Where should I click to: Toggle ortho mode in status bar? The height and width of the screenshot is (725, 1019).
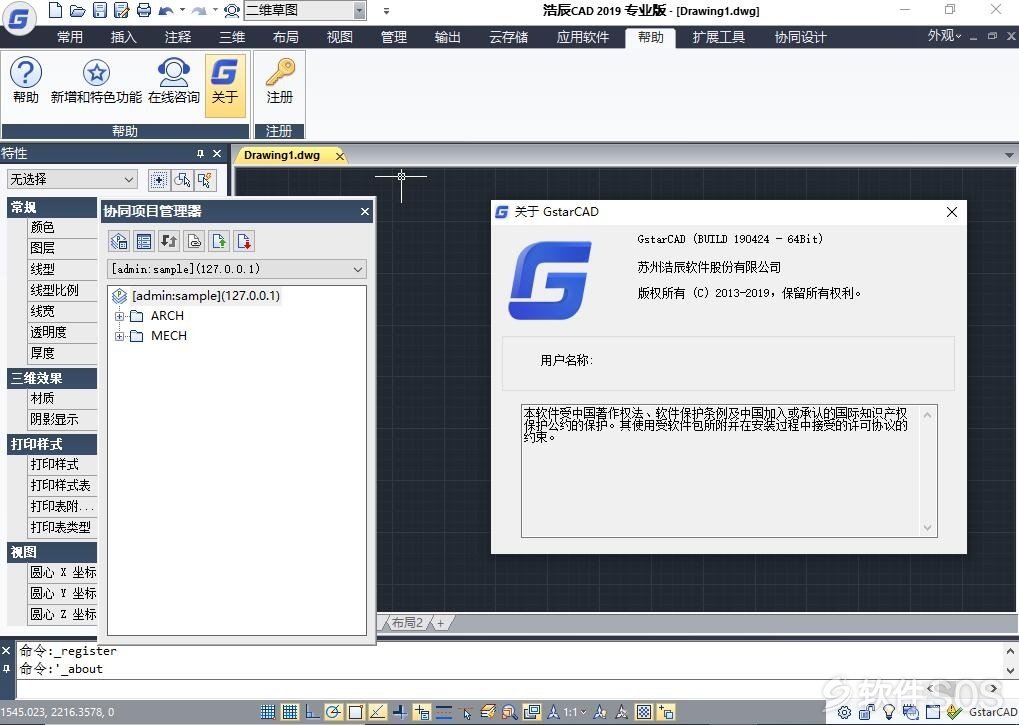point(312,712)
